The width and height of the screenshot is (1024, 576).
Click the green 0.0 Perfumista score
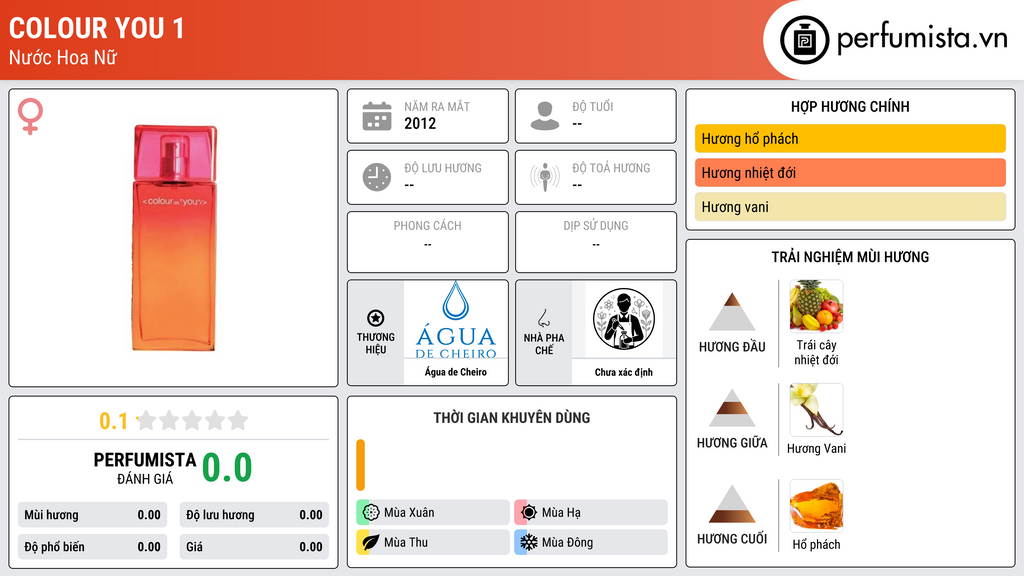pyautogui.click(x=227, y=467)
